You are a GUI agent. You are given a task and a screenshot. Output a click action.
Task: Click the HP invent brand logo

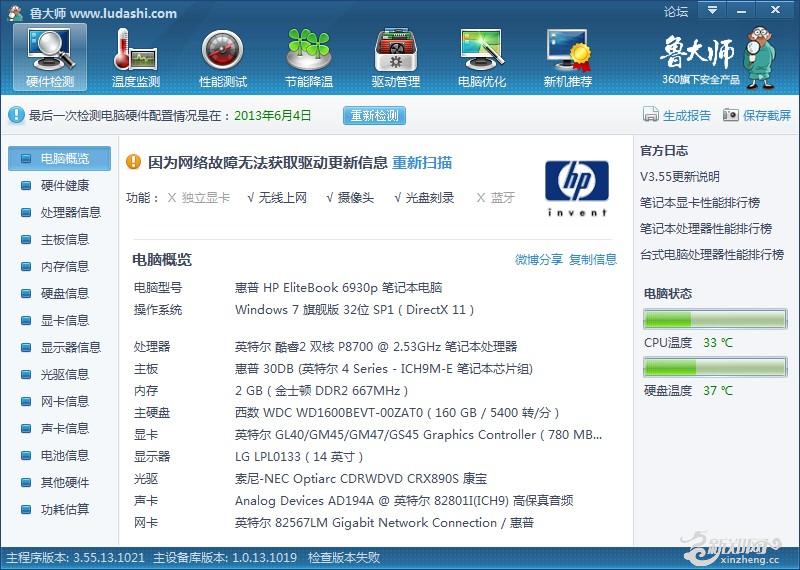[x=577, y=188]
